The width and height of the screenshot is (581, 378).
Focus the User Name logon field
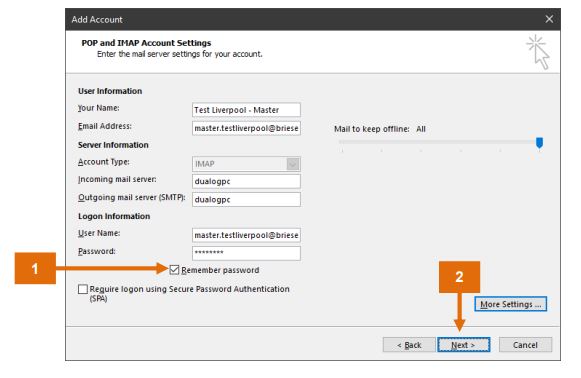[x=246, y=235]
